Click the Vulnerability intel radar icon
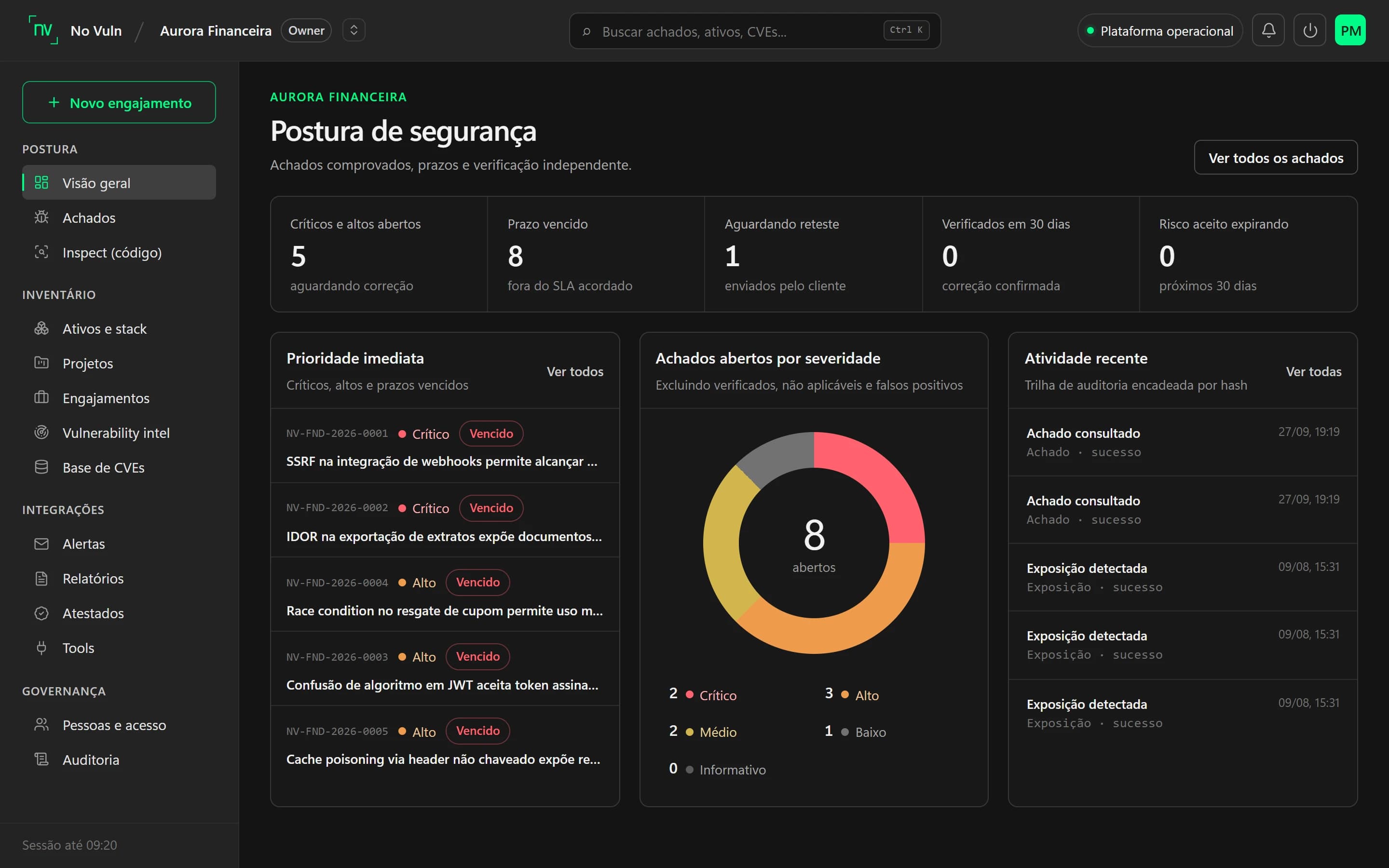The width and height of the screenshot is (1389, 868). pos(41,432)
